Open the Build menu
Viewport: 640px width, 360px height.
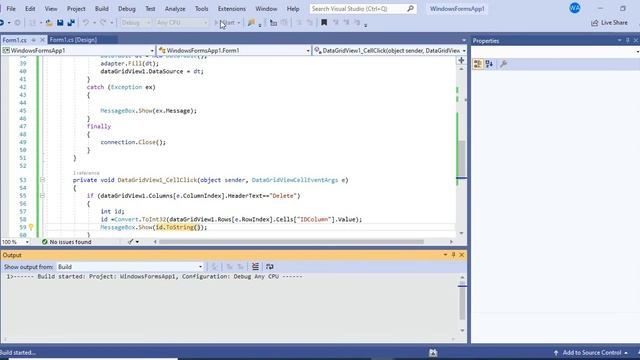click(102, 9)
